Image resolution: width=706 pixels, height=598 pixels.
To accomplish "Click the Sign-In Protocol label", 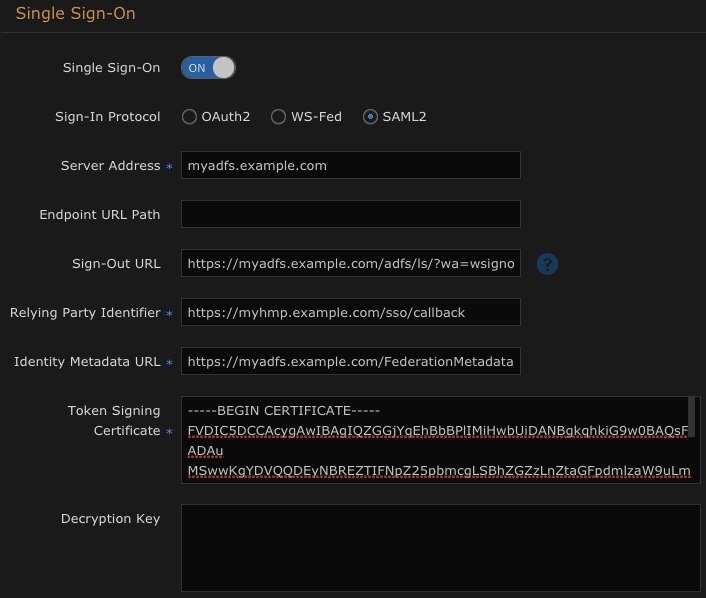I will click(x=107, y=117).
